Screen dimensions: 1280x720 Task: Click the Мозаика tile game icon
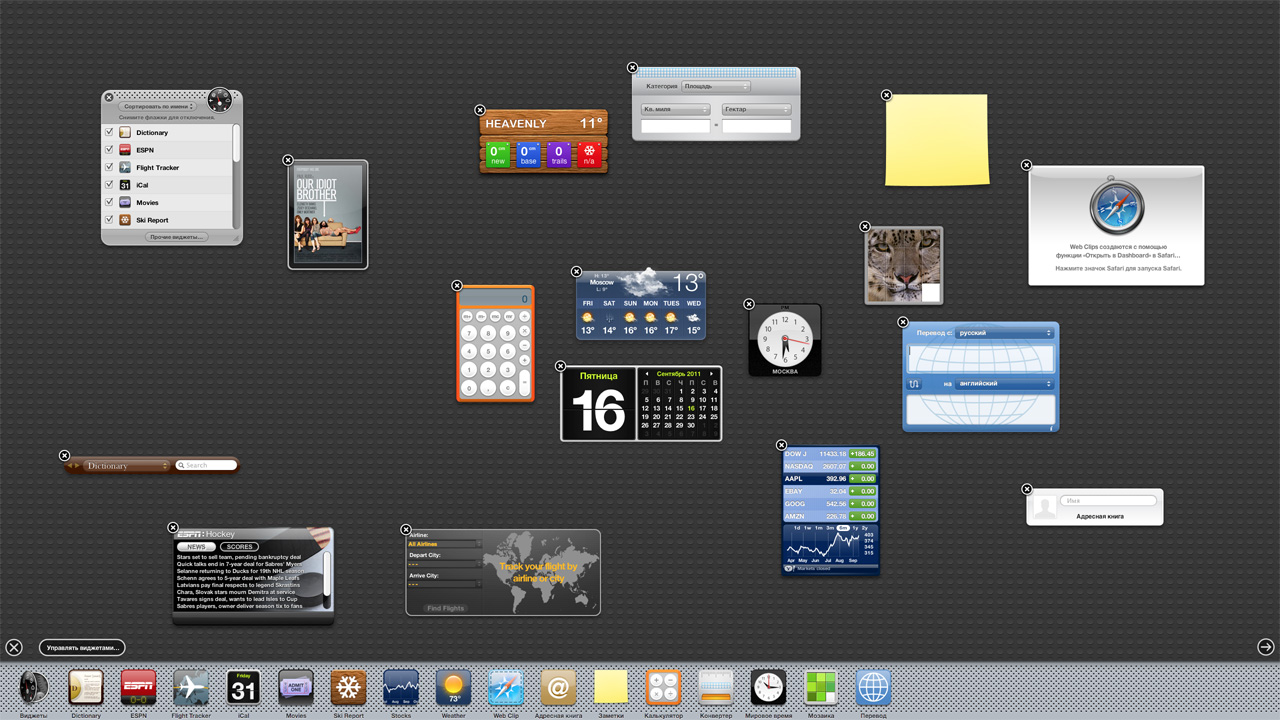(x=821, y=688)
